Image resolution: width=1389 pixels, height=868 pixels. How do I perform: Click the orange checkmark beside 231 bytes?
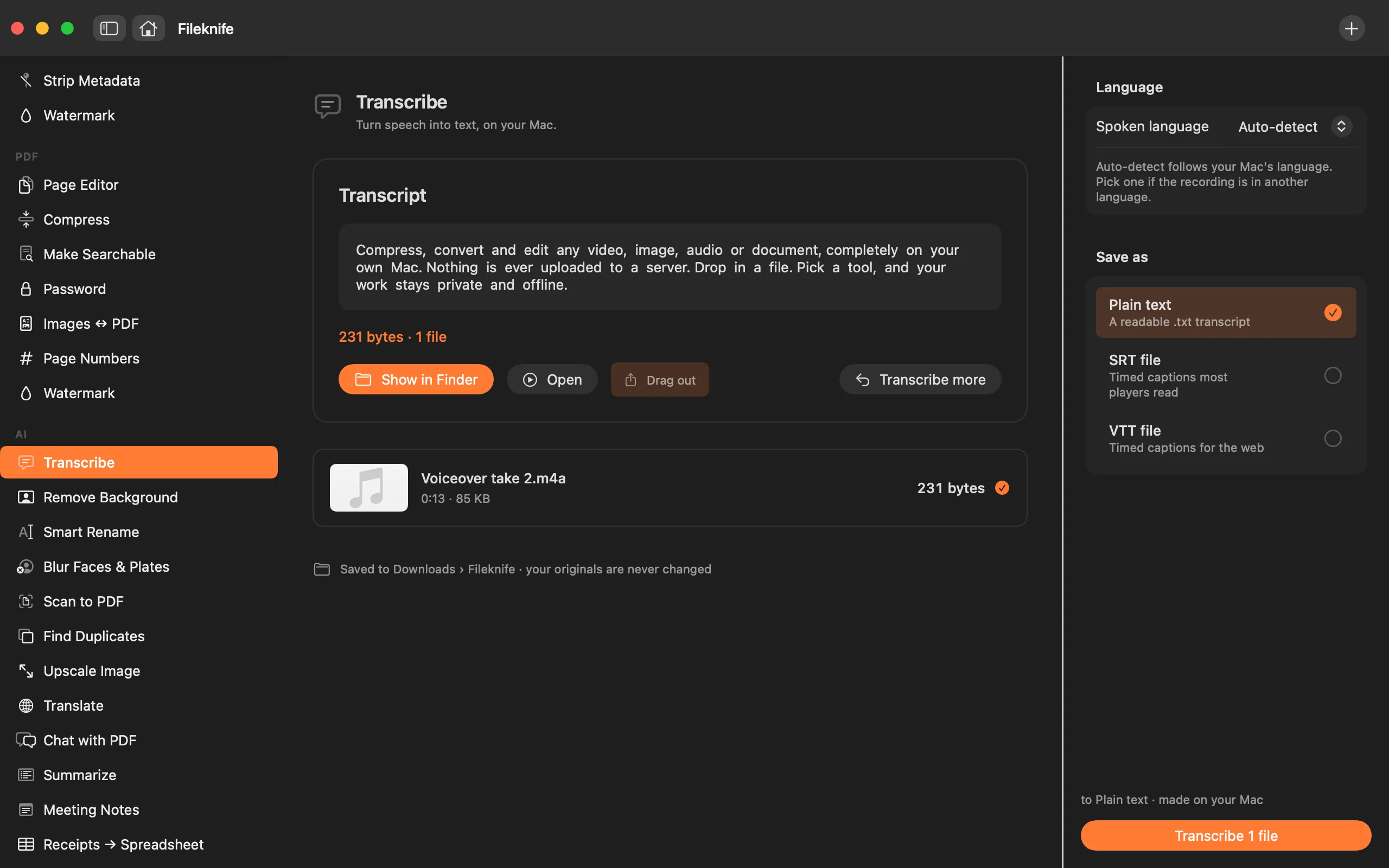(x=1002, y=488)
